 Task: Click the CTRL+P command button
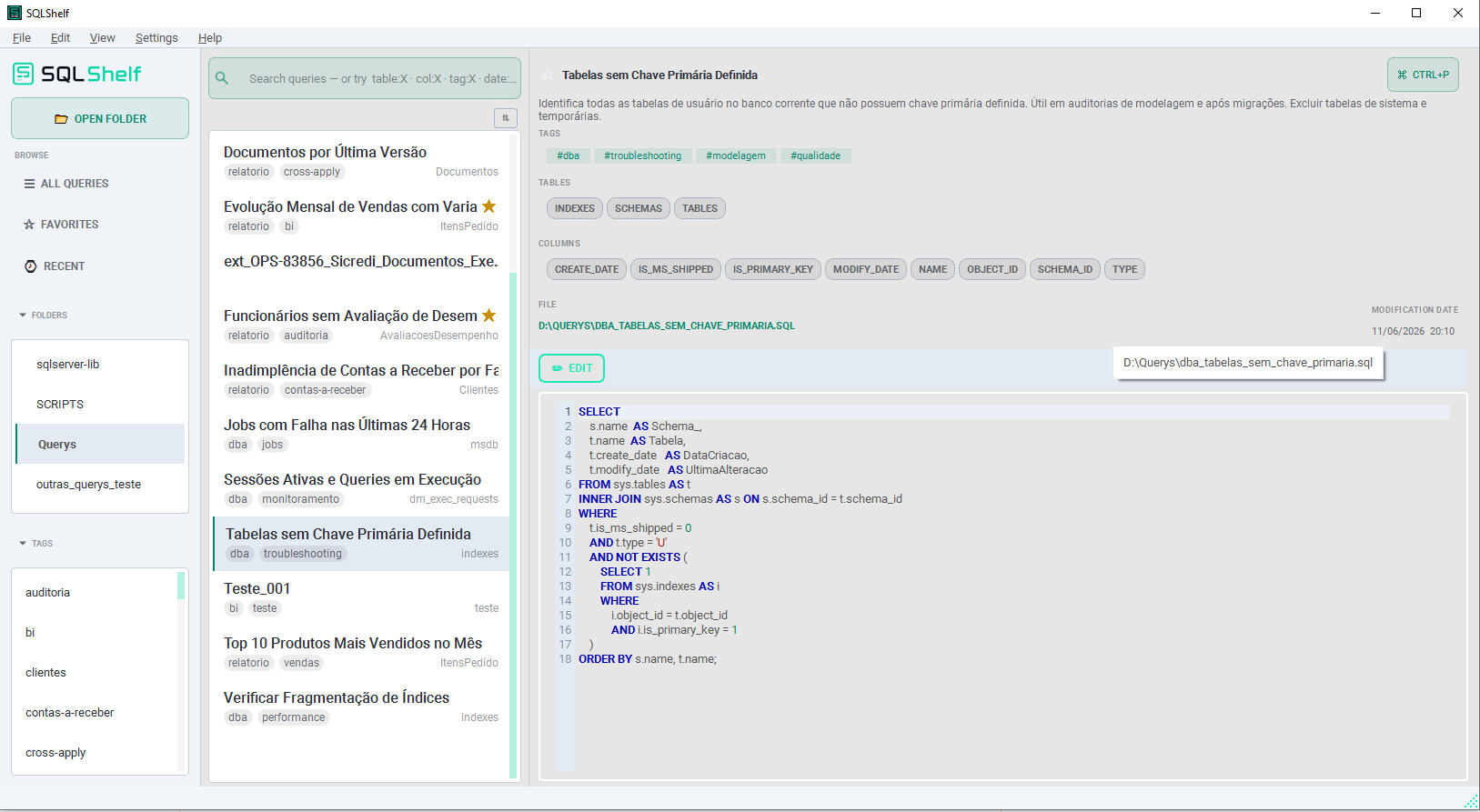[x=1423, y=75]
